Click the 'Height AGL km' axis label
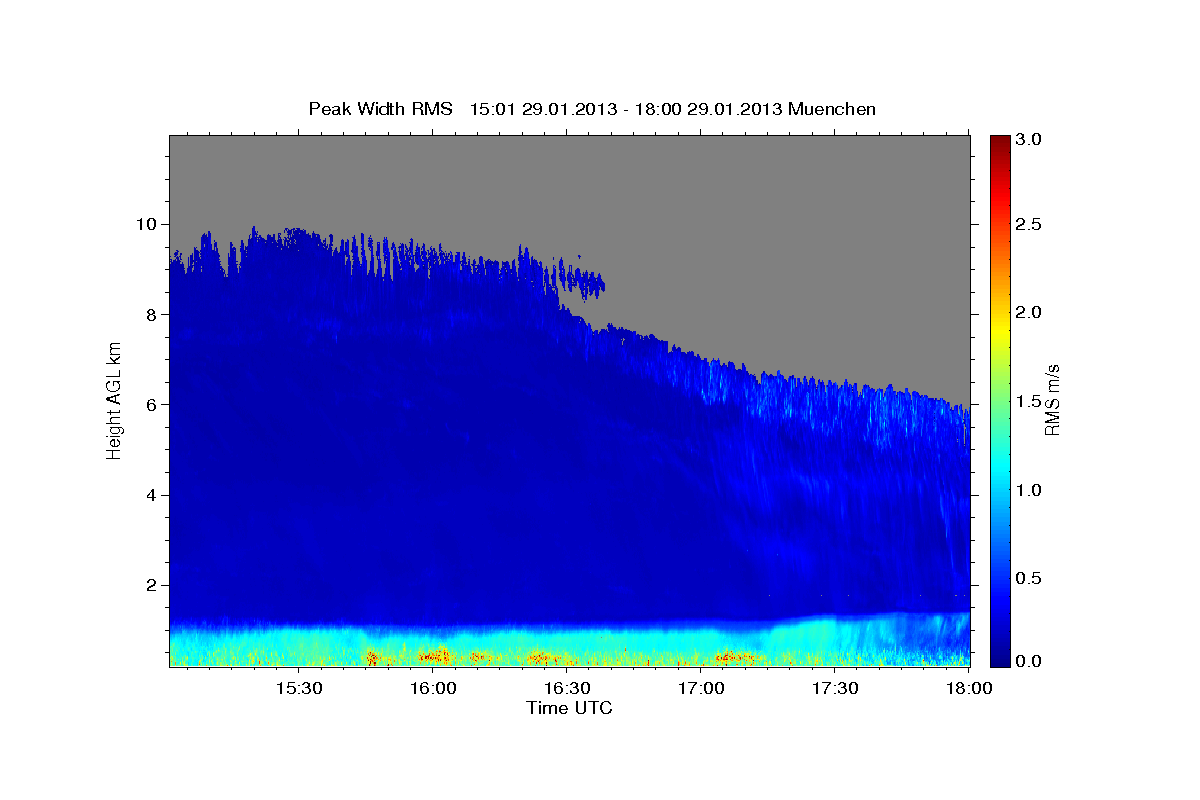 115,399
